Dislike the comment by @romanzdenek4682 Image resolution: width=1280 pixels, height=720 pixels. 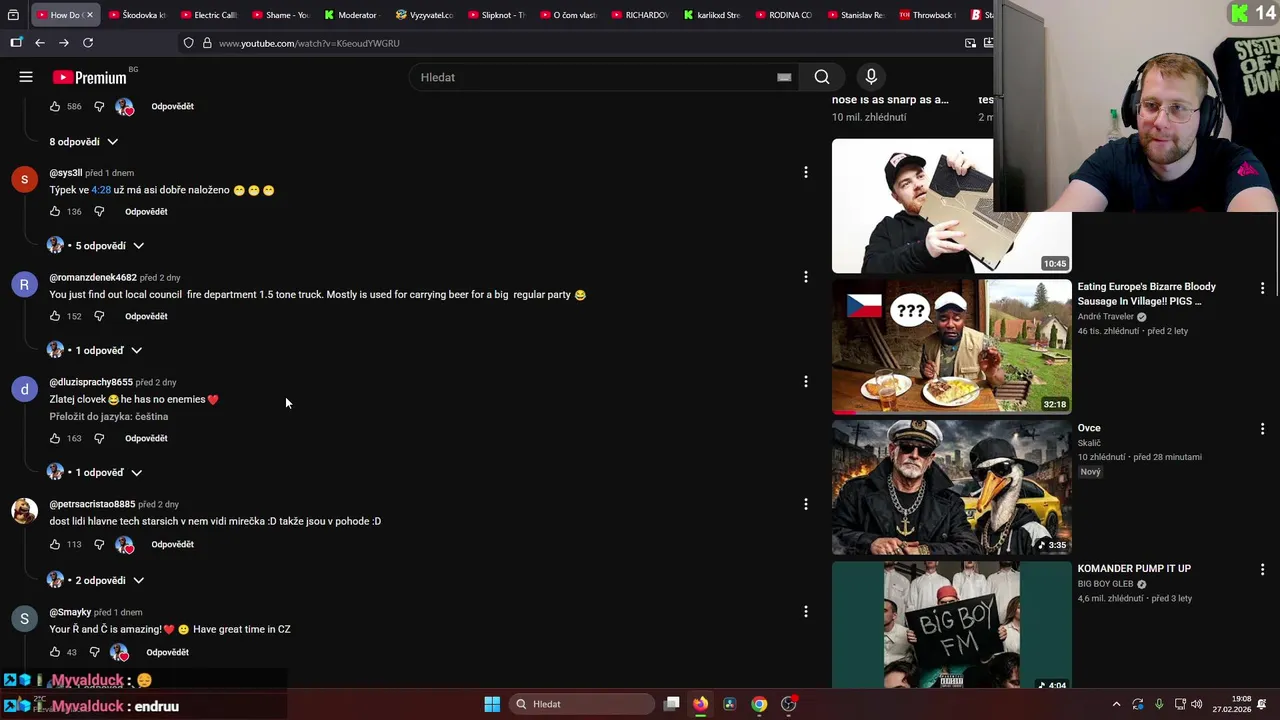coord(99,316)
